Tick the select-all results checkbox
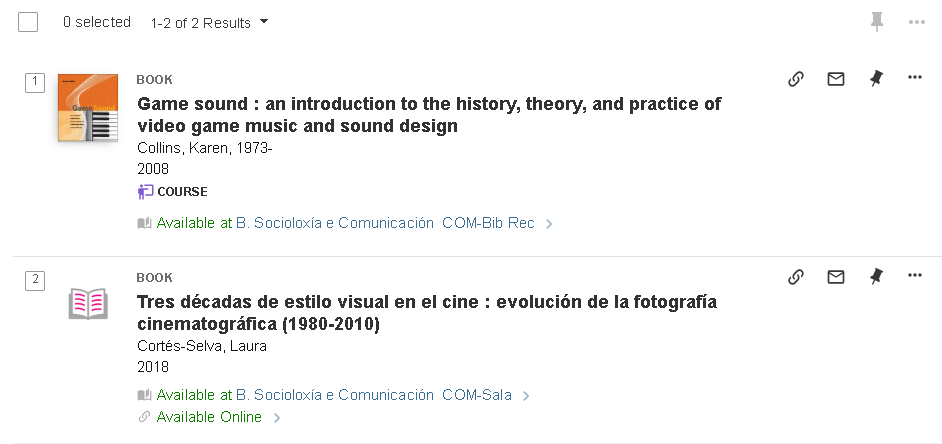942x444 pixels. (28, 22)
